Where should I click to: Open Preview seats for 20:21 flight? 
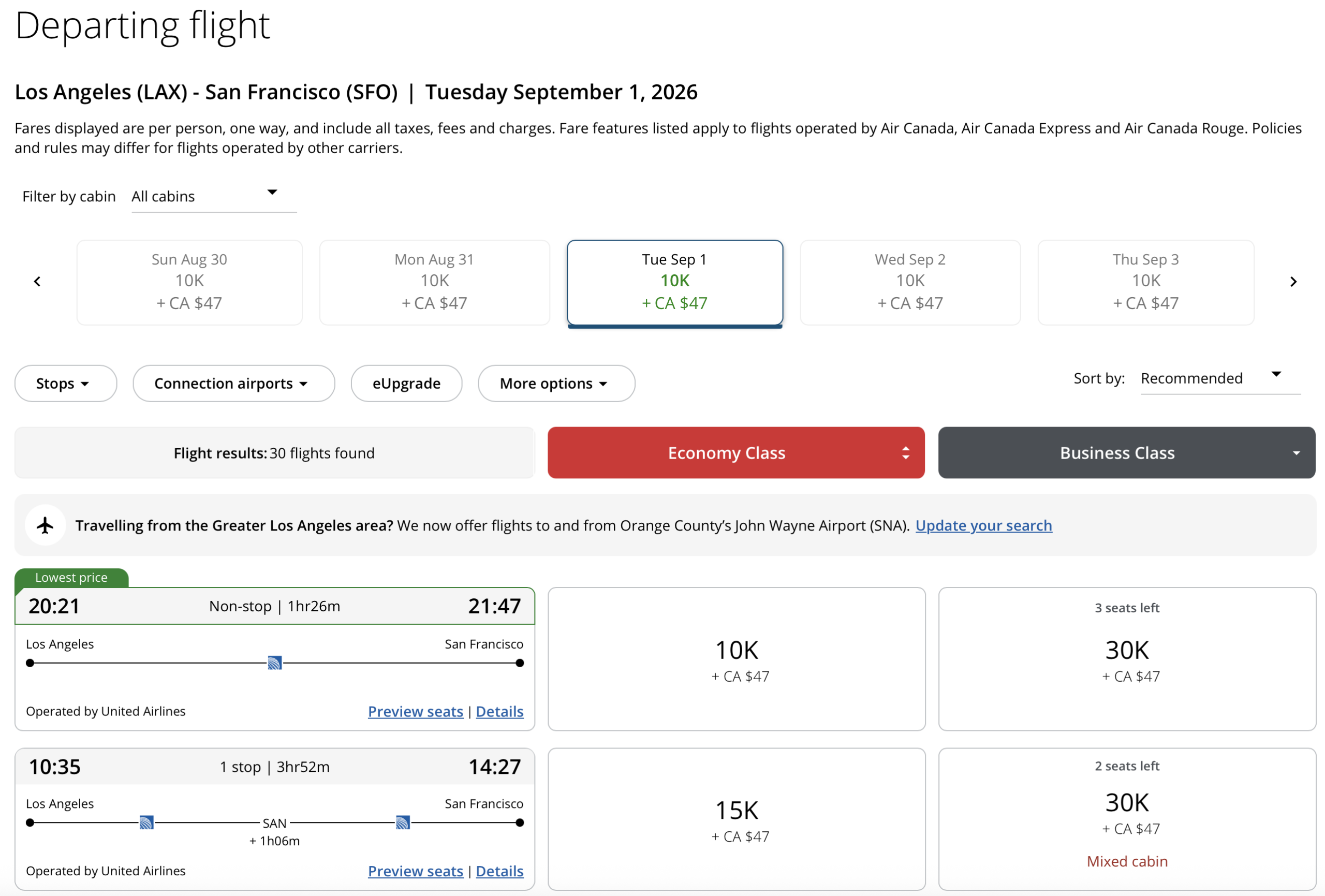416,711
